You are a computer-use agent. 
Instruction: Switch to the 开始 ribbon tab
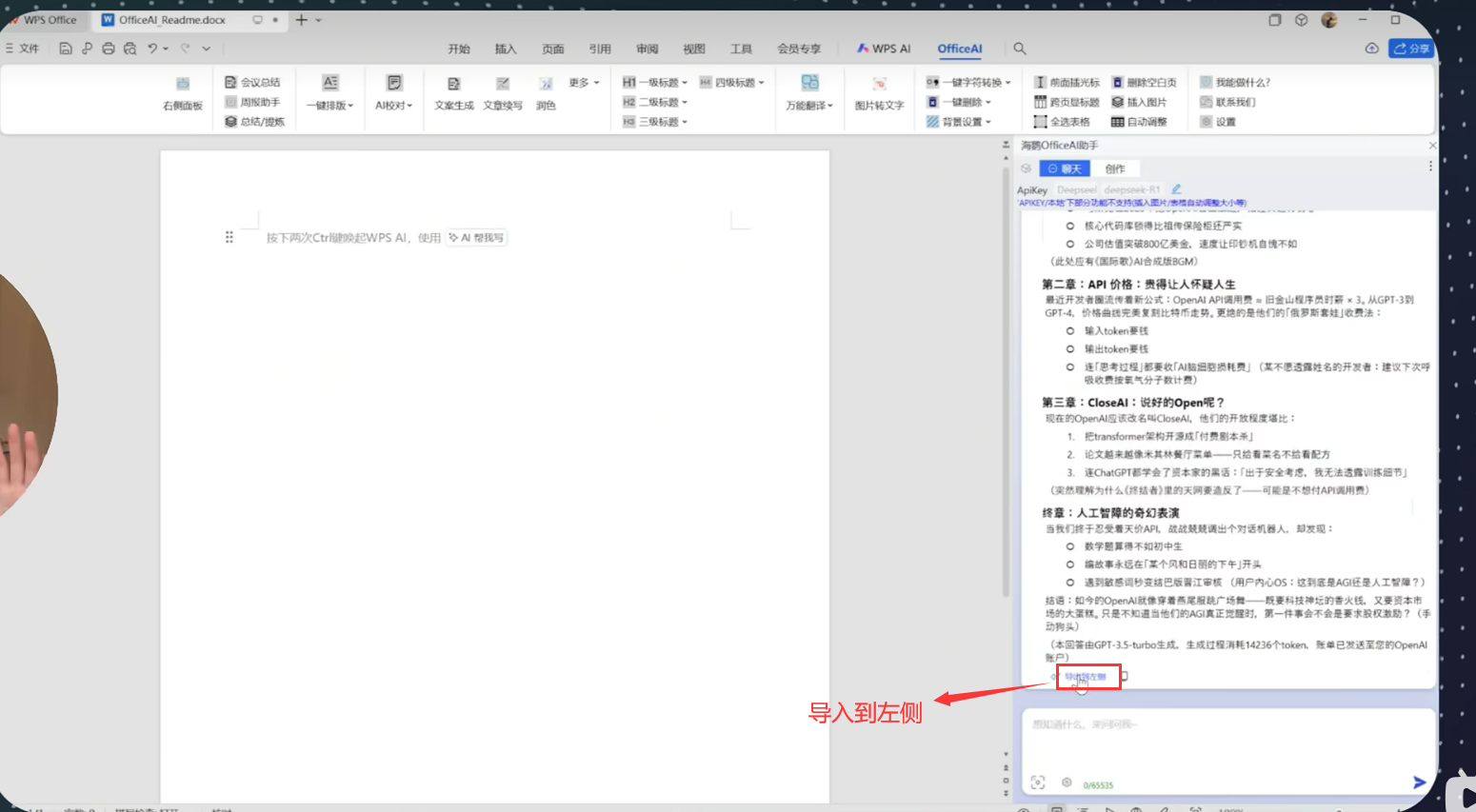click(x=459, y=49)
